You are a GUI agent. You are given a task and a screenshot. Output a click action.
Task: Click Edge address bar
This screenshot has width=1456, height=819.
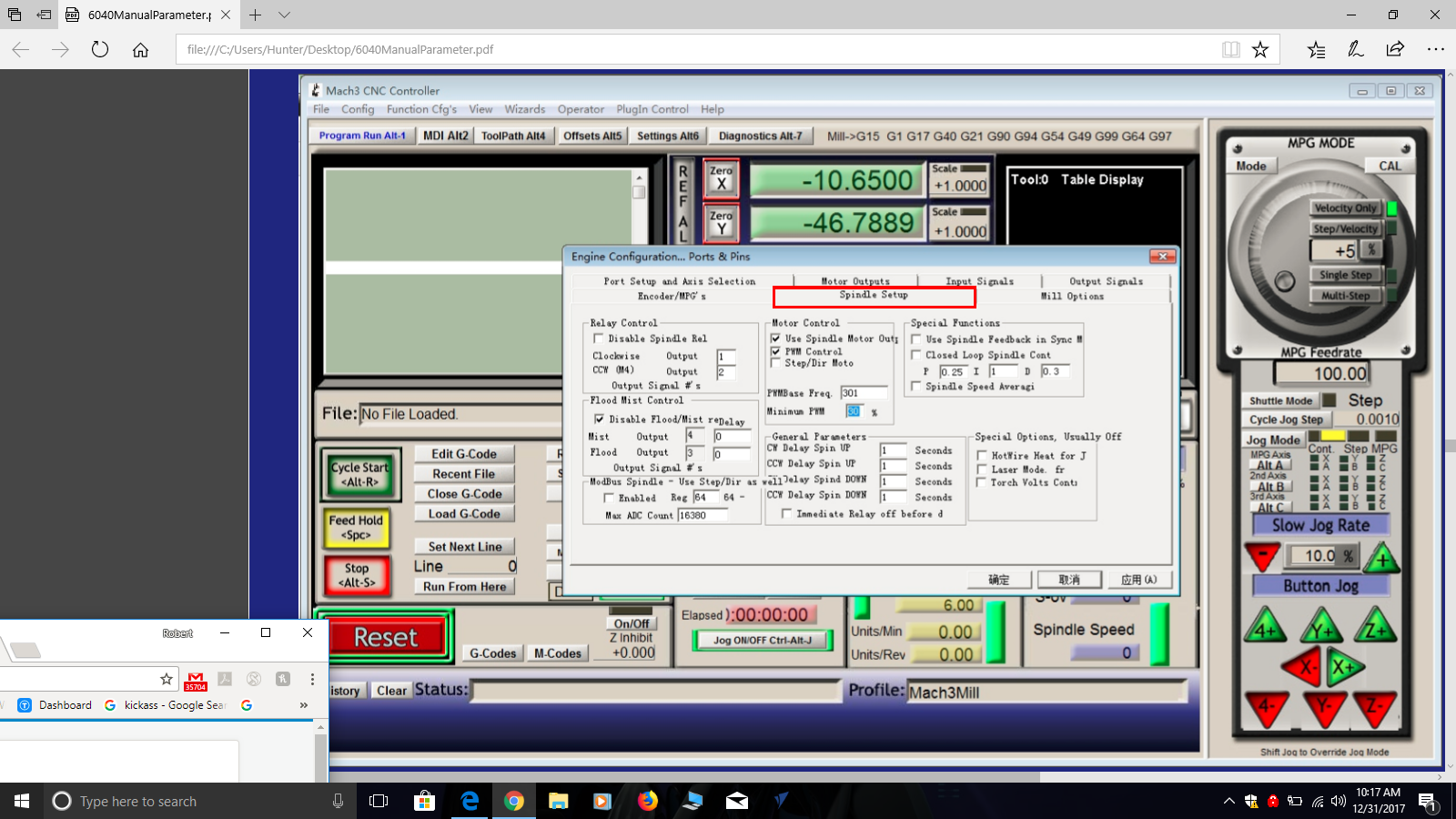click(696, 49)
